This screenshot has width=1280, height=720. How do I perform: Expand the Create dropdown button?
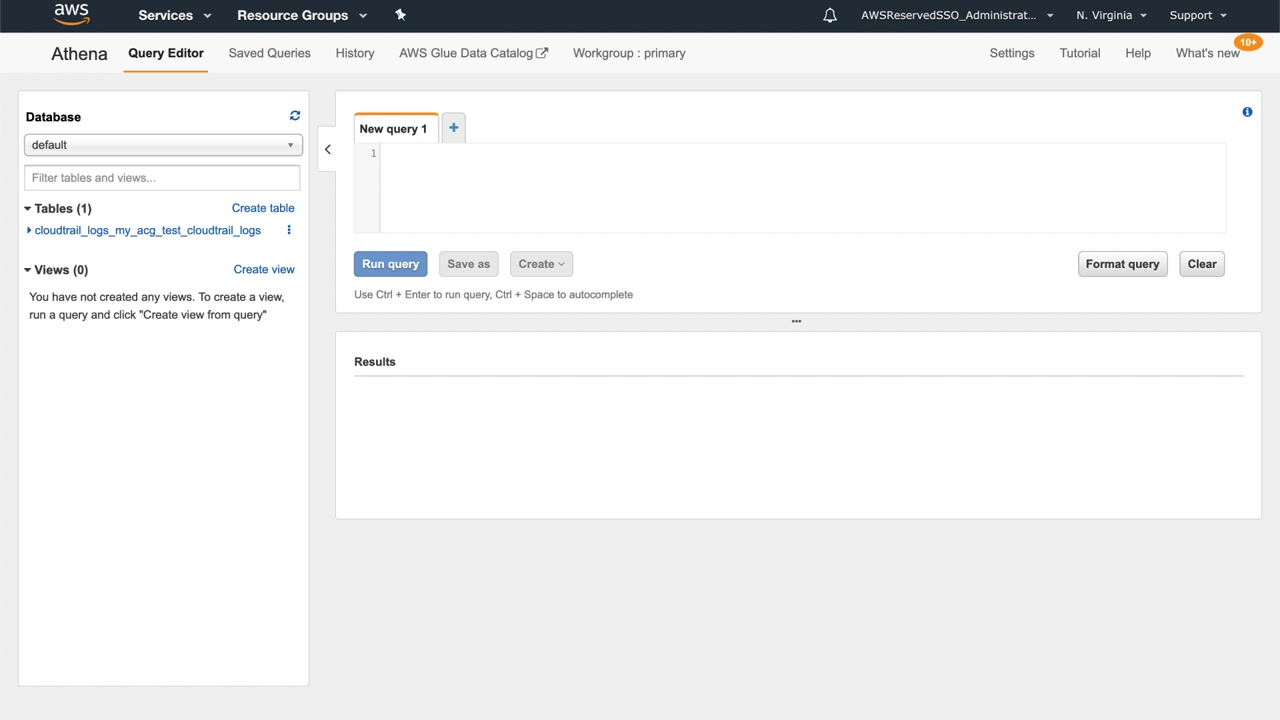coord(541,264)
